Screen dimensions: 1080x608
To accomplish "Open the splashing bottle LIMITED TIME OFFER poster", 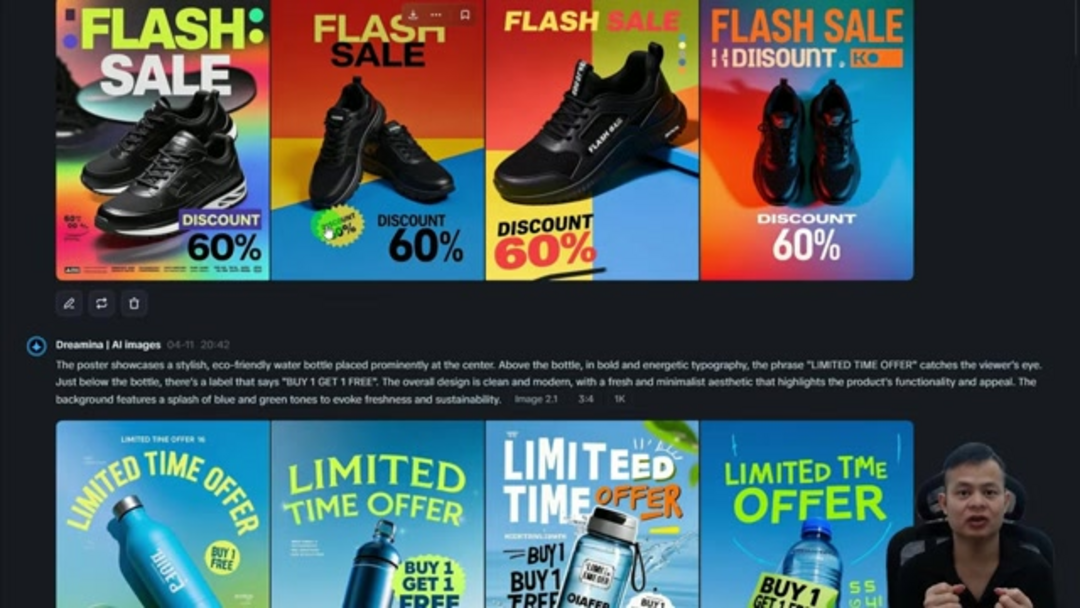I will coord(592,514).
